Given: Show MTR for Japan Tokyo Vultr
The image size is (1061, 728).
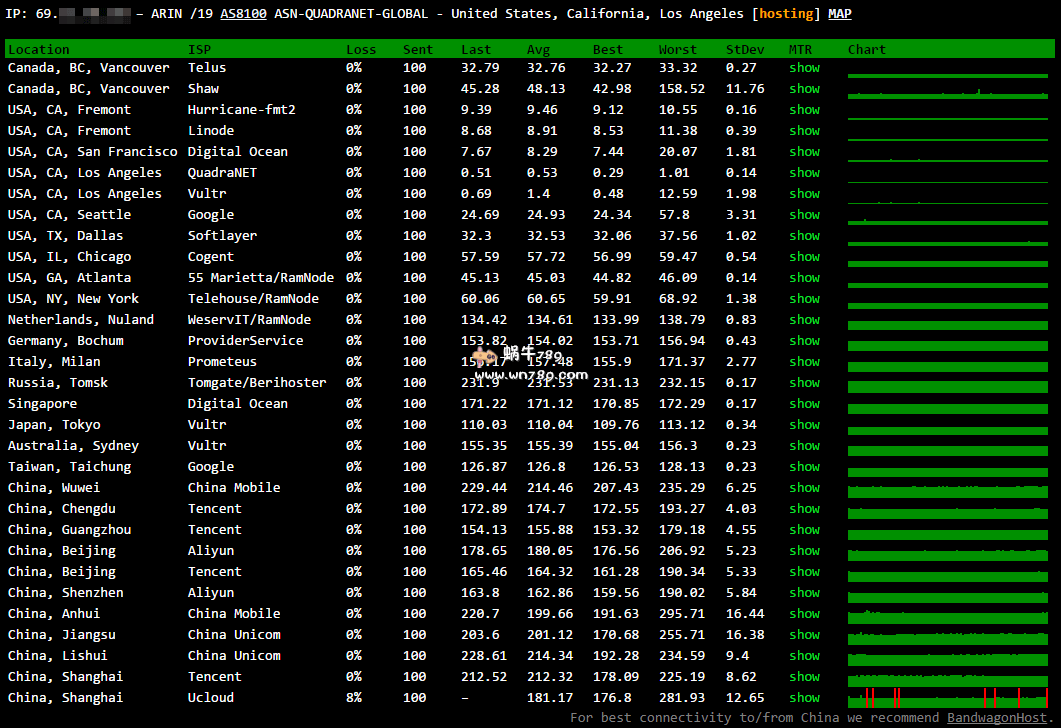Looking at the screenshot, I should point(804,425).
